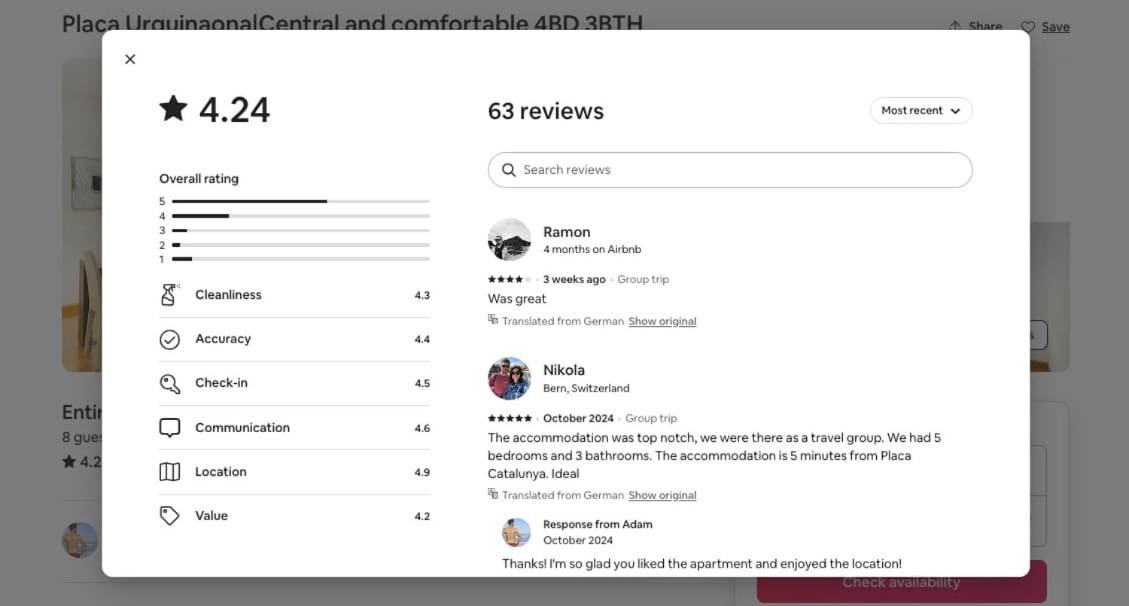The image size is (1129, 606).
Task: Click the magnifier icon in Search reviews
Action: point(508,170)
